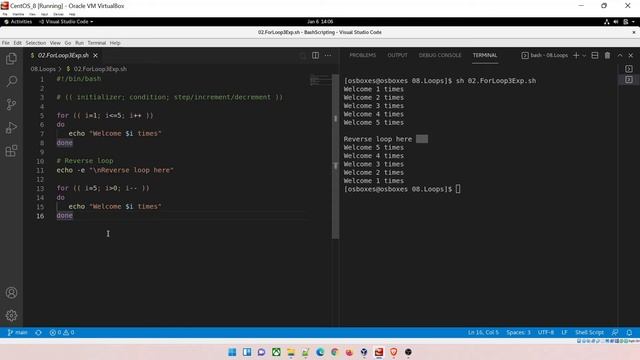
Task: Click "for (( i=5; i>0; i-- ))" line
Action: [x=103, y=188]
